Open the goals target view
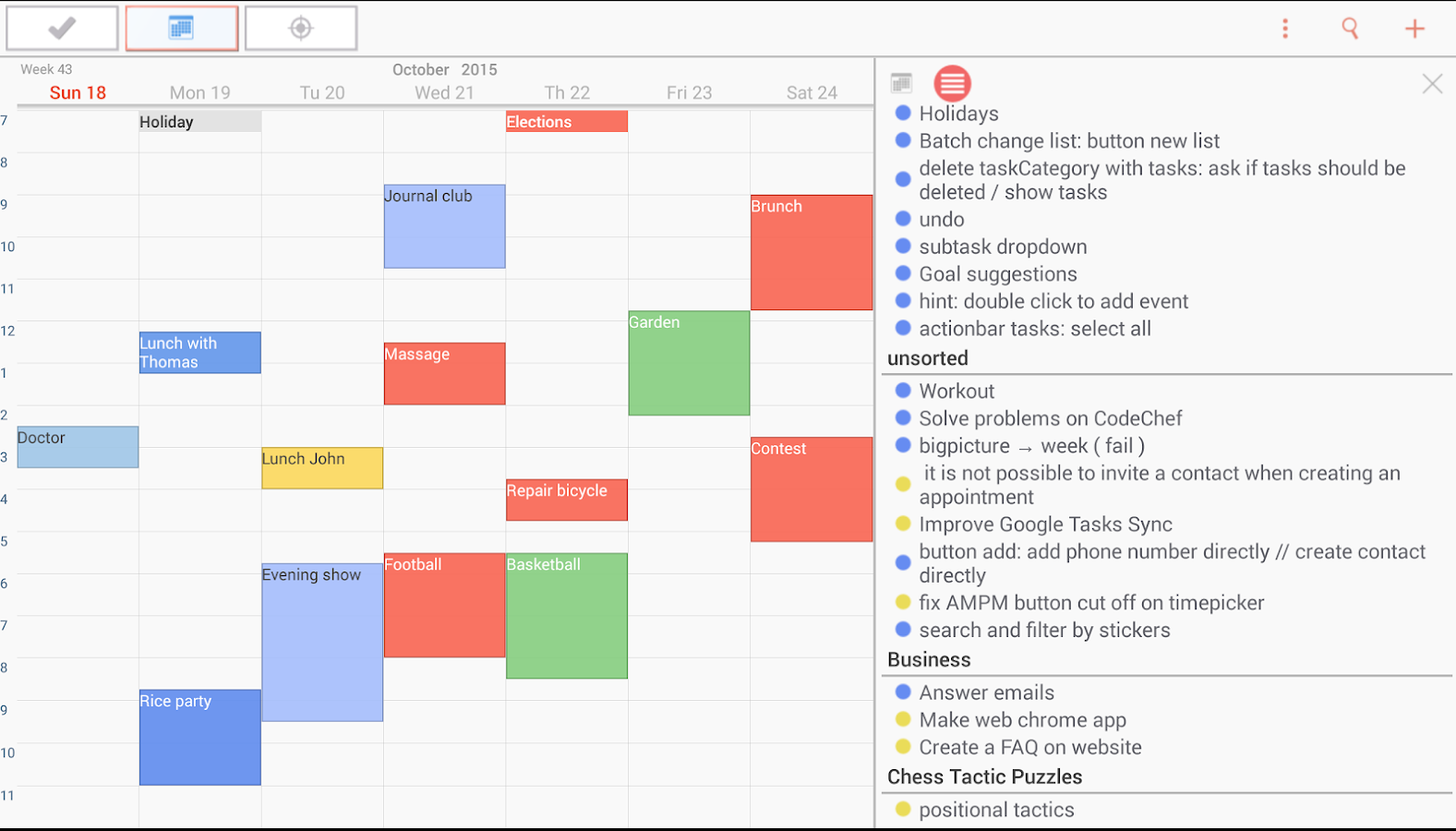This screenshot has height=831, width=1456. coord(301,29)
